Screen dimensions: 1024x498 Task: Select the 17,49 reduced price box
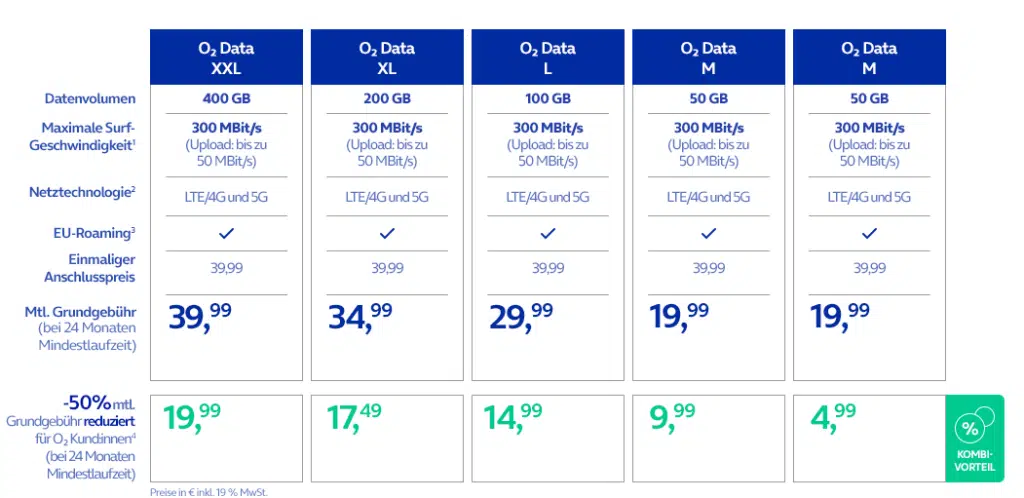coord(387,438)
